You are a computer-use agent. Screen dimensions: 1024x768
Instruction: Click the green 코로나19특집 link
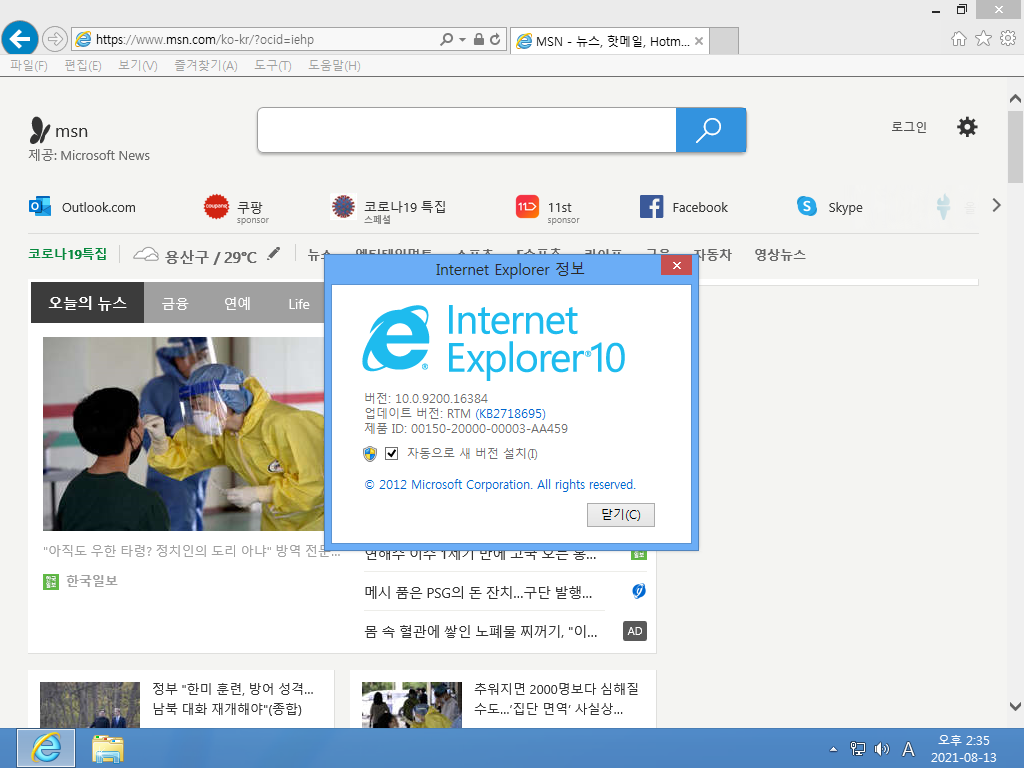click(67, 254)
